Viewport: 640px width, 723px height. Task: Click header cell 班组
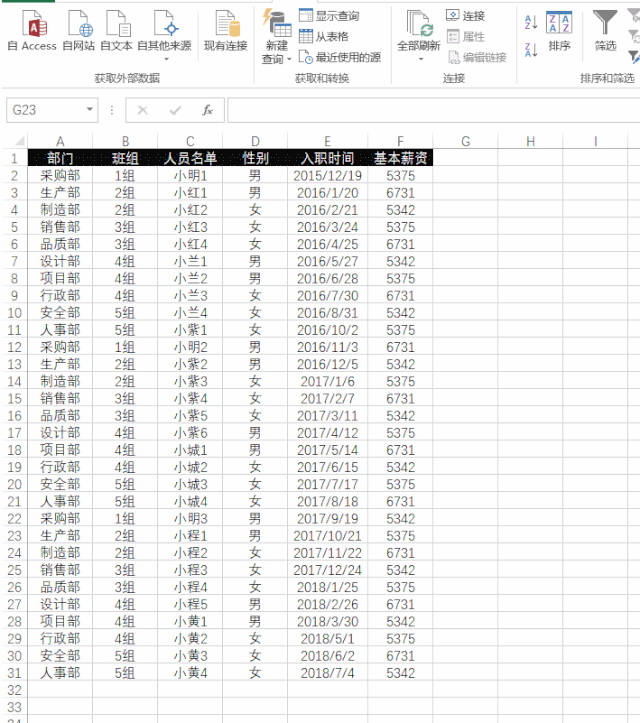point(125,158)
